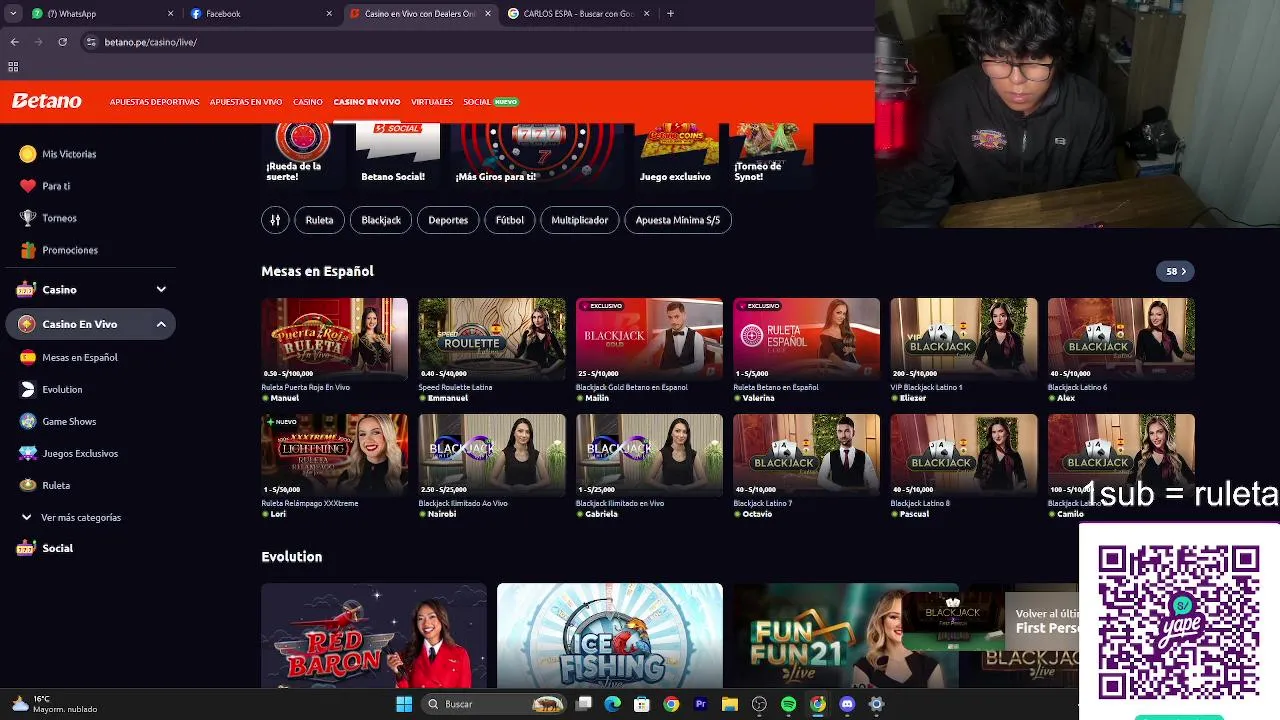
Task: Open Discord from the taskbar
Action: point(847,704)
